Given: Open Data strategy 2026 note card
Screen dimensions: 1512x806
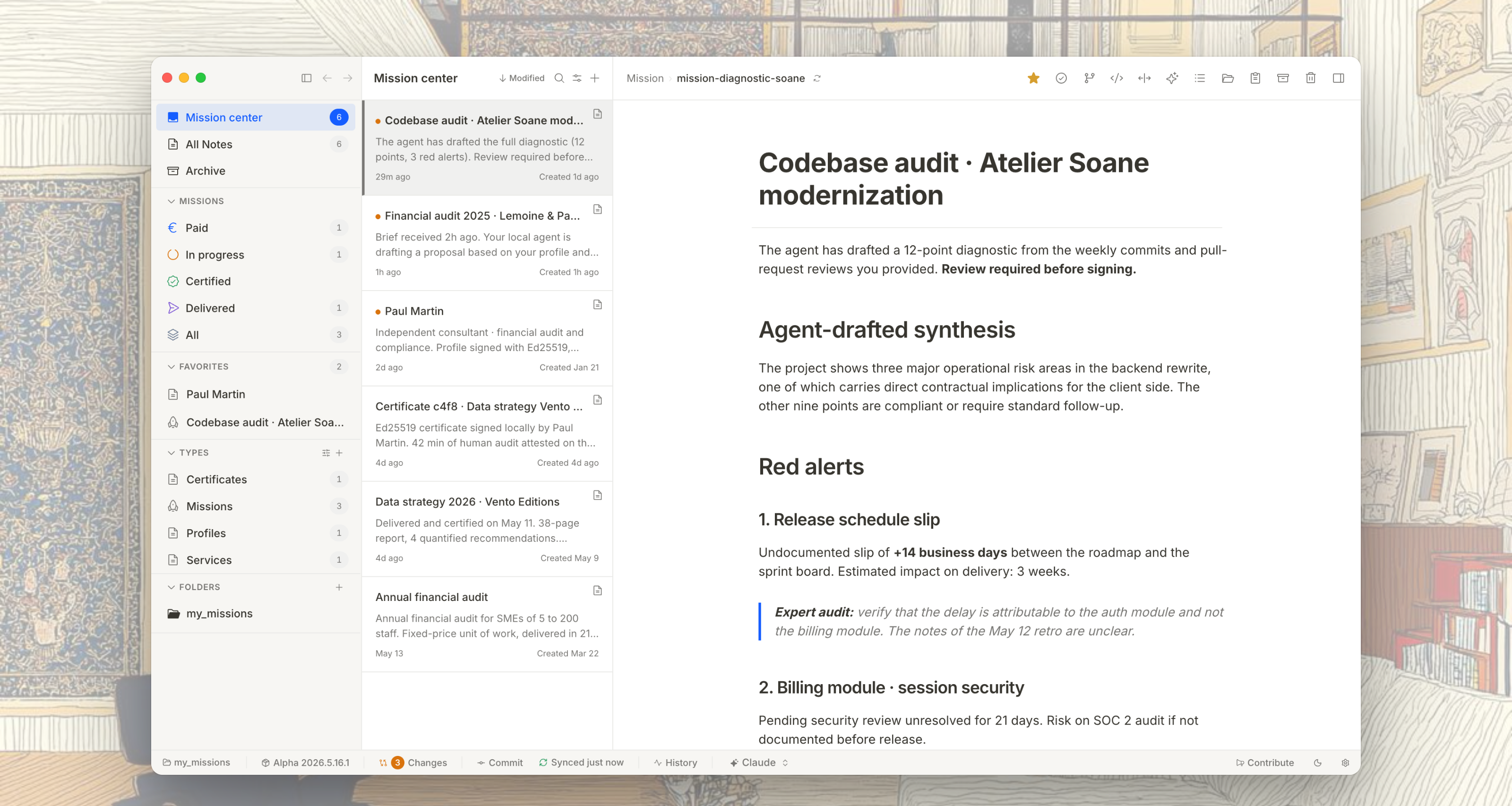Looking at the screenshot, I should point(487,530).
